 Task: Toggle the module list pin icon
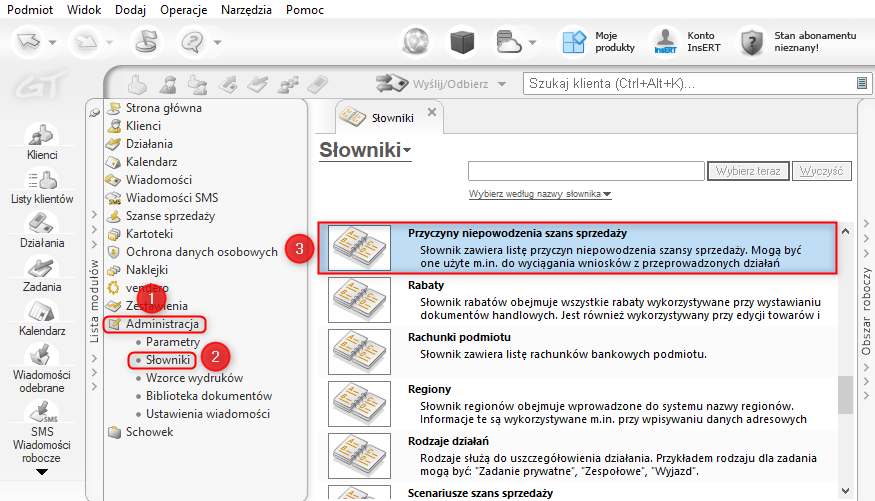click(94, 112)
